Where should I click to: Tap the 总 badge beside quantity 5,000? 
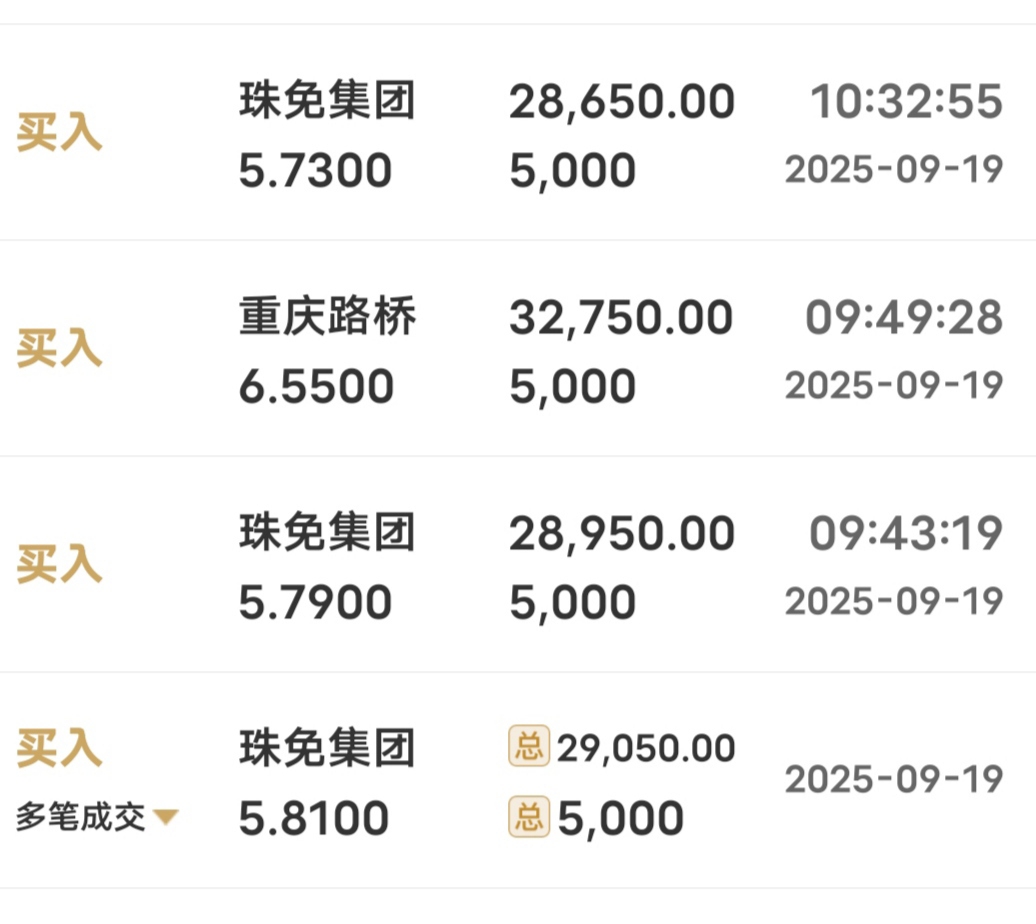point(529,816)
